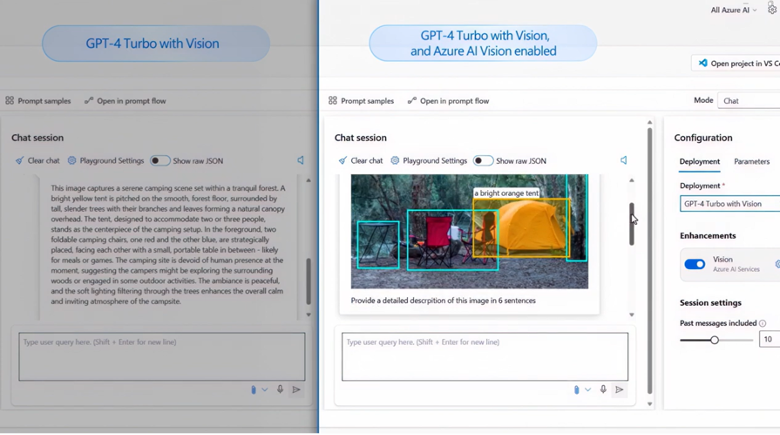The width and height of the screenshot is (780, 435).
Task: Click the left panel's user query text box
Action: click(162, 357)
